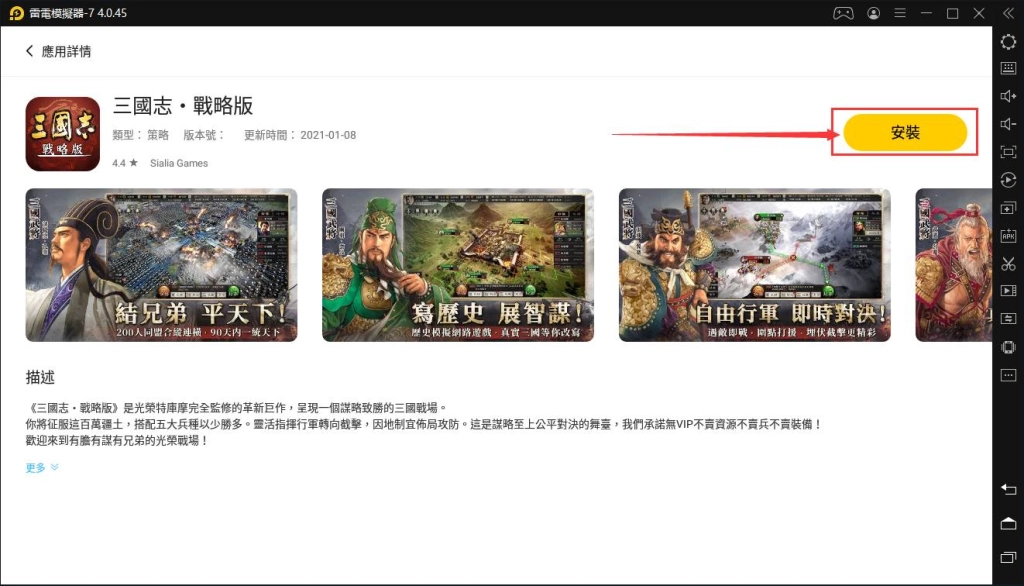Open the partially visible fourth screenshot thumbnail

[x=953, y=265]
